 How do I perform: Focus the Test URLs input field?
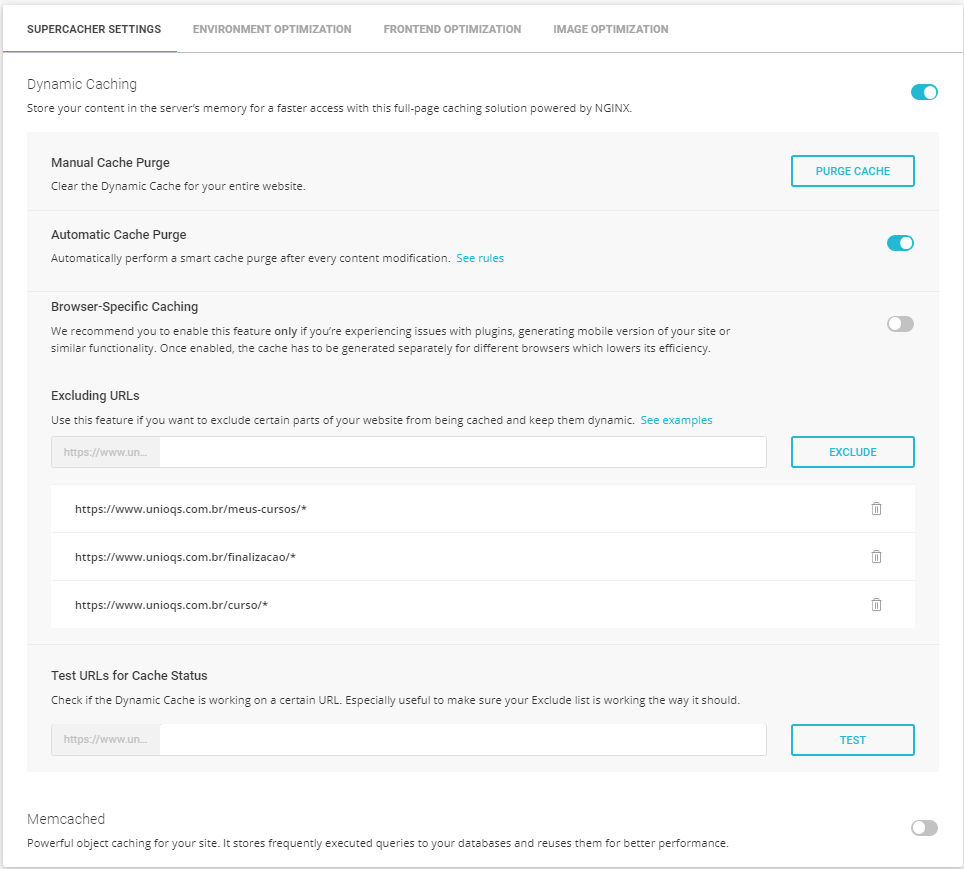(462, 739)
